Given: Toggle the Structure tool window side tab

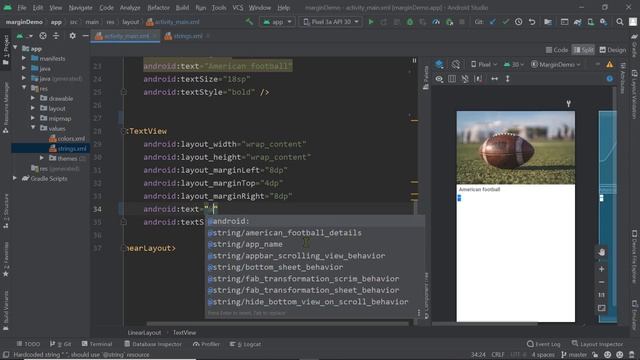Looking at the screenshot, I should coord(6,211).
